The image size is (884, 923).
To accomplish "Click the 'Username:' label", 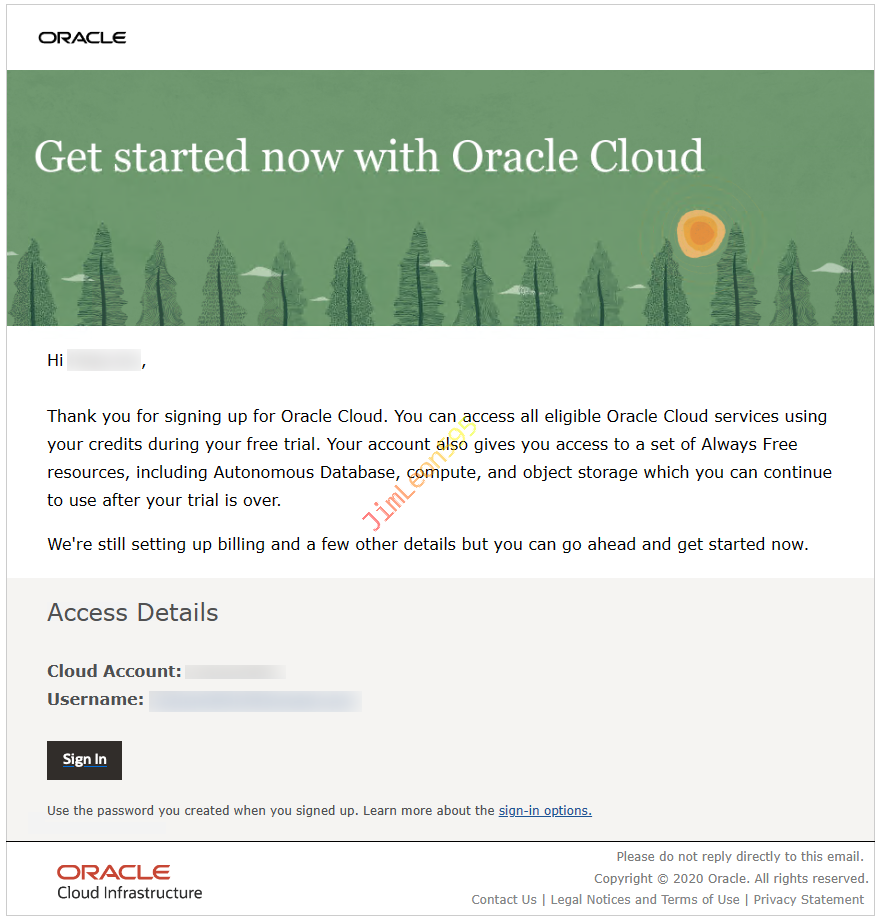I will (x=95, y=700).
